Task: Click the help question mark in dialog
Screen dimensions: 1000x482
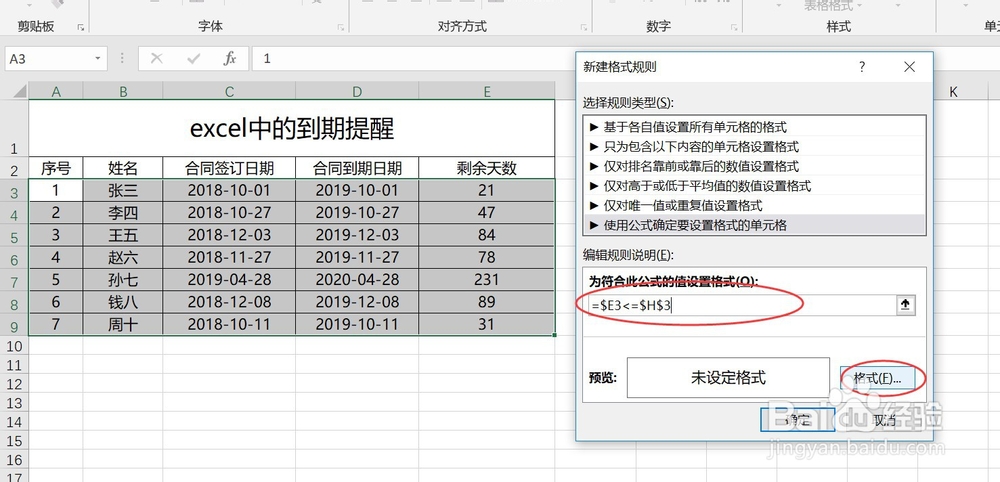Action: point(862,66)
